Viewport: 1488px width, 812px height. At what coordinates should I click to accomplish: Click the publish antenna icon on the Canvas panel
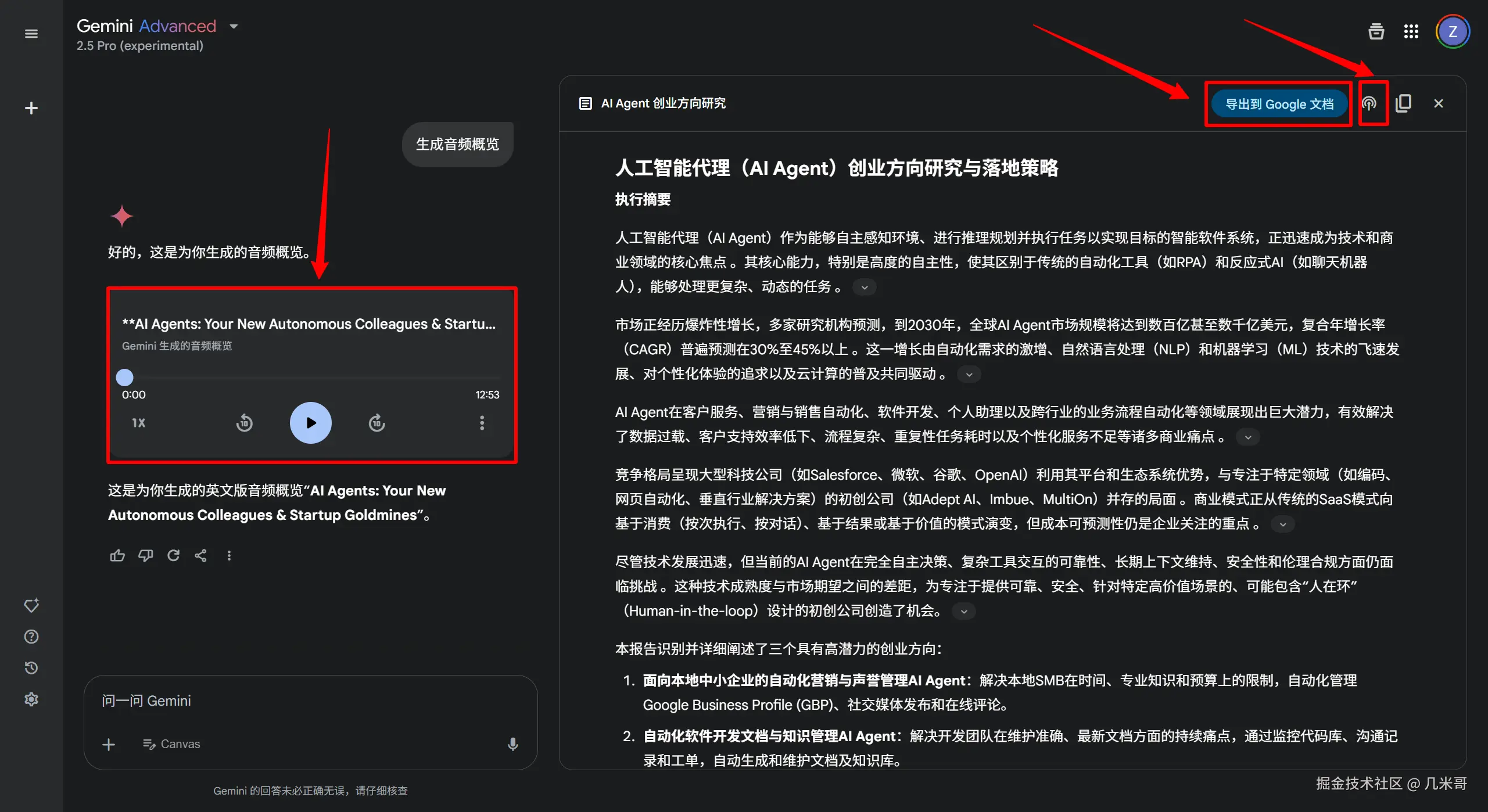(1371, 103)
